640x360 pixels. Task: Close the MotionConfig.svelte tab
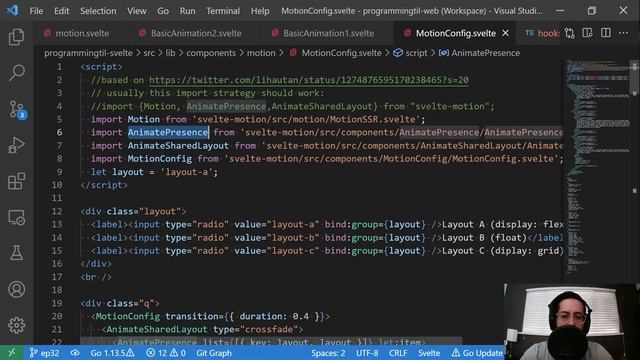pos(505,33)
